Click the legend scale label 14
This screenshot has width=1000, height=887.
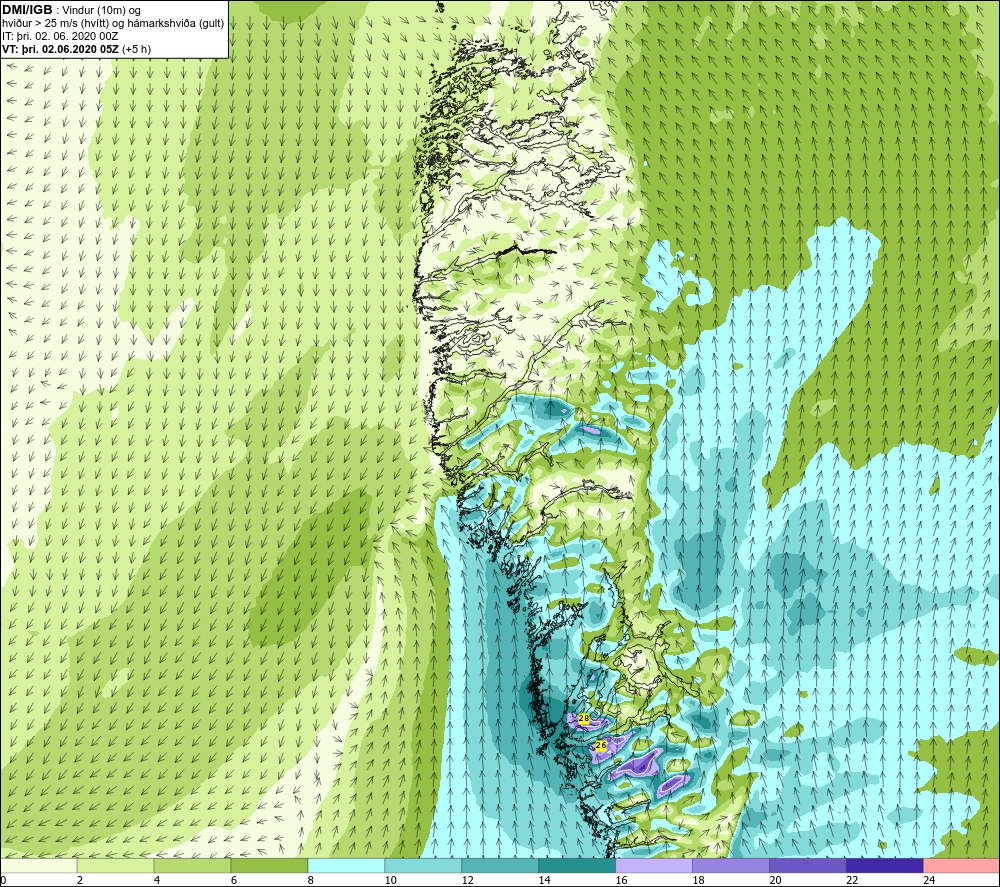(x=544, y=880)
